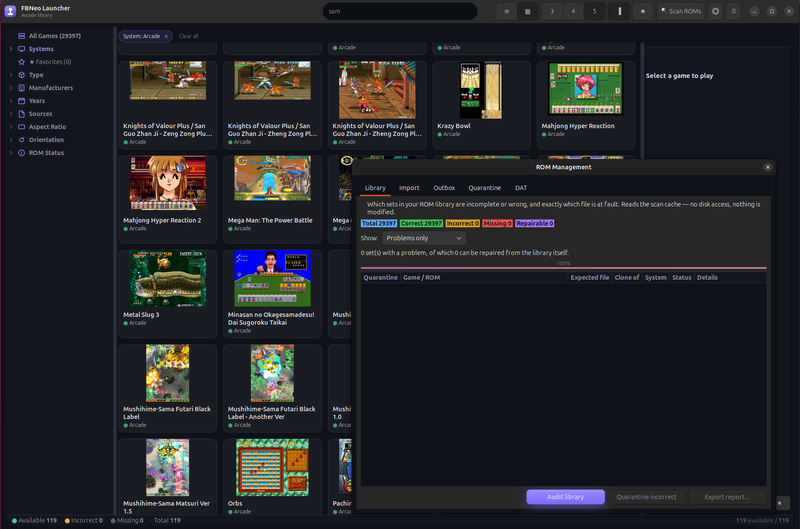The height and width of the screenshot is (529, 800).
Task: Close the ROM Management dialog
Action: (x=767, y=167)
